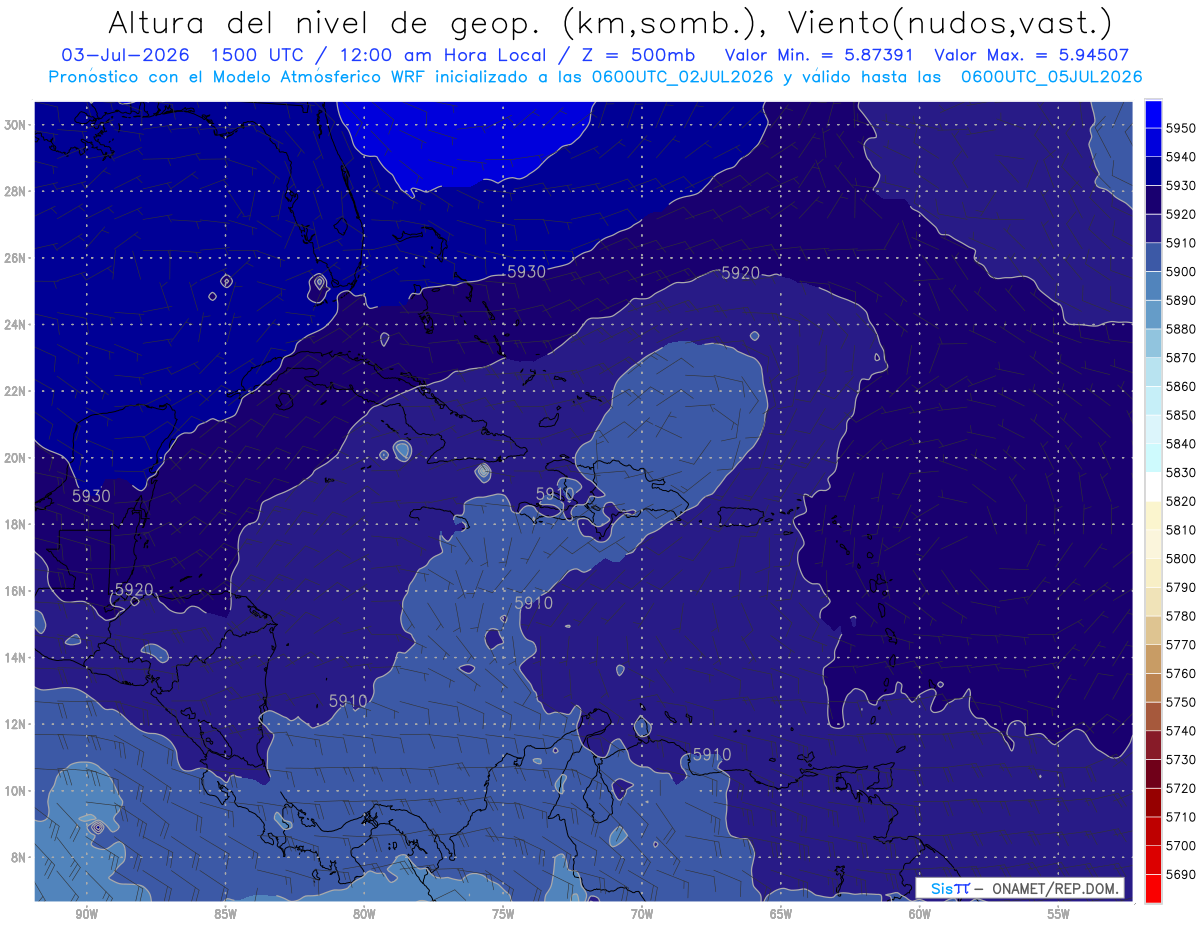
Task: Click the 90W longitude axis label
Action: pos(86,915)
